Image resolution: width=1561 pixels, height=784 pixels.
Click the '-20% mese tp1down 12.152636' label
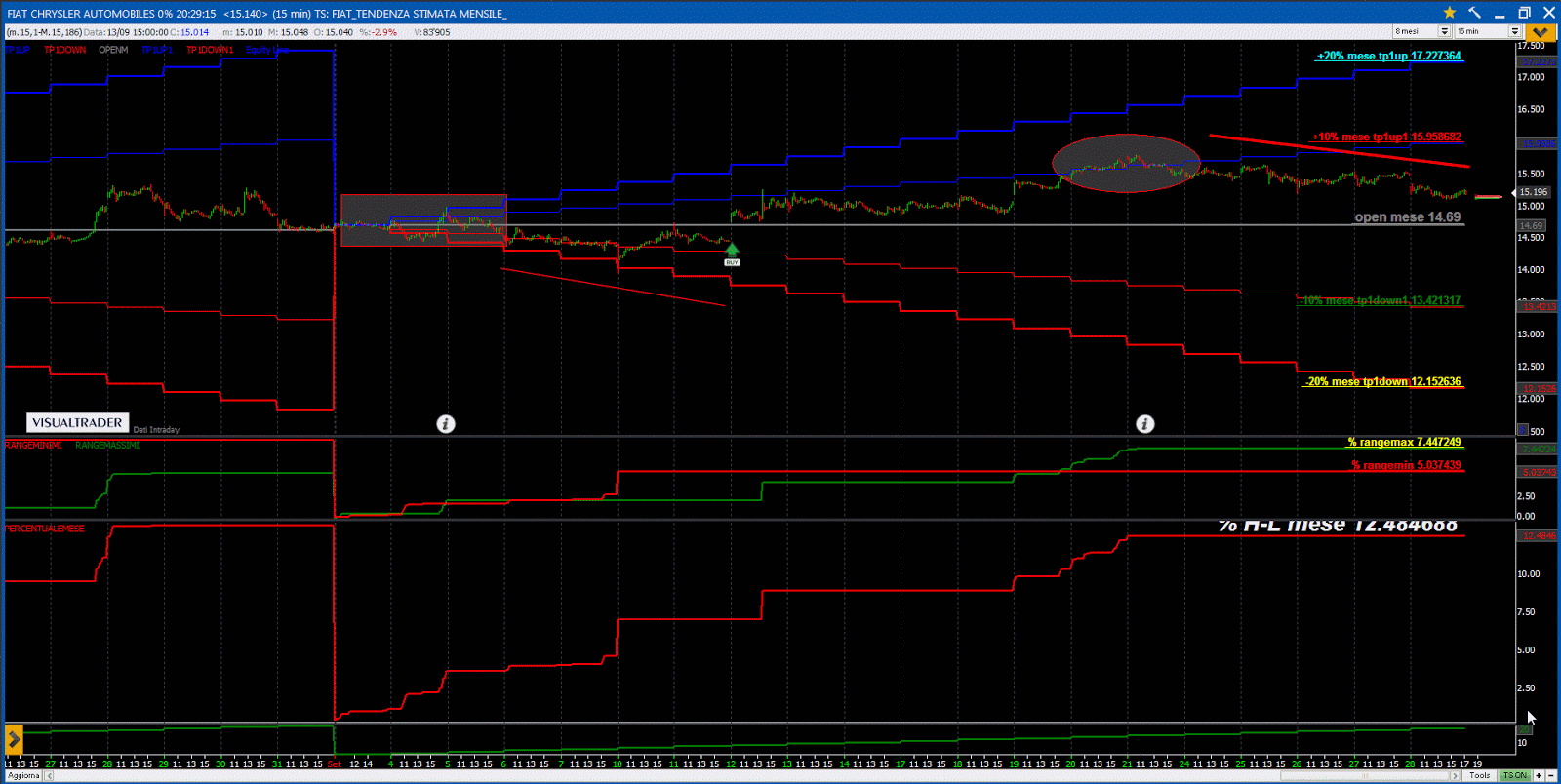1382,381
